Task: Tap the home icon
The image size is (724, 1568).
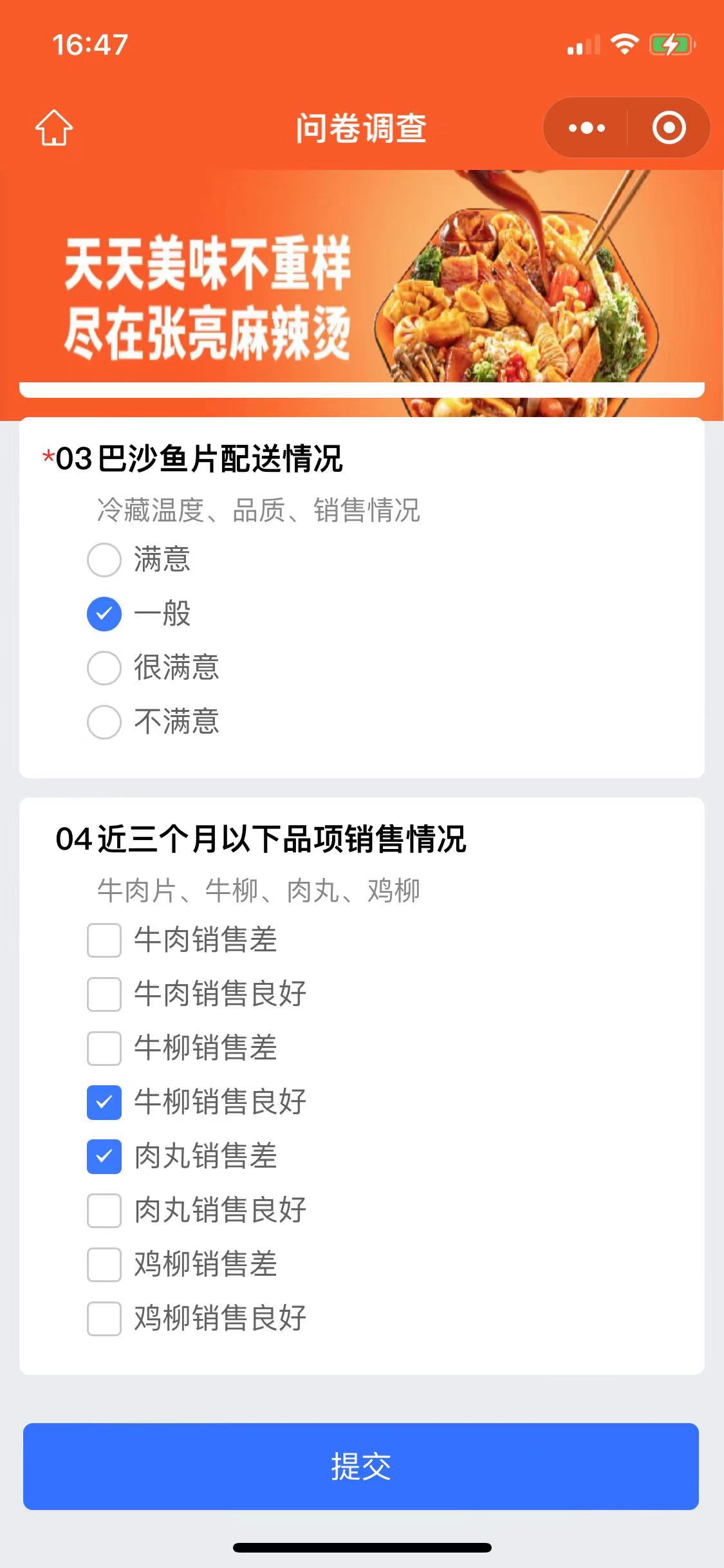Action: 54,127
